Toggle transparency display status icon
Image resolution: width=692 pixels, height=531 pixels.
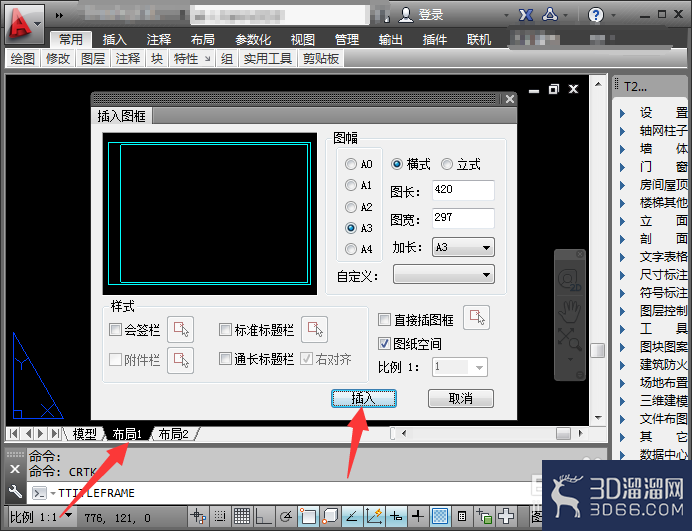pyautogui.click(x=440, y=516)
